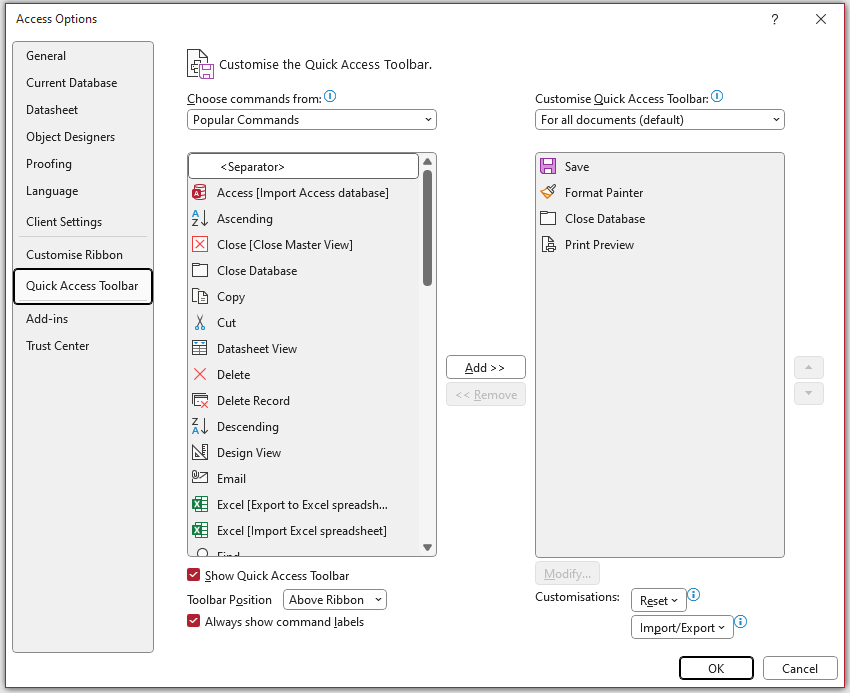This screenshot has width=850, height=693.
Task: Select the Delete Record icon
Action: (200, 401)
